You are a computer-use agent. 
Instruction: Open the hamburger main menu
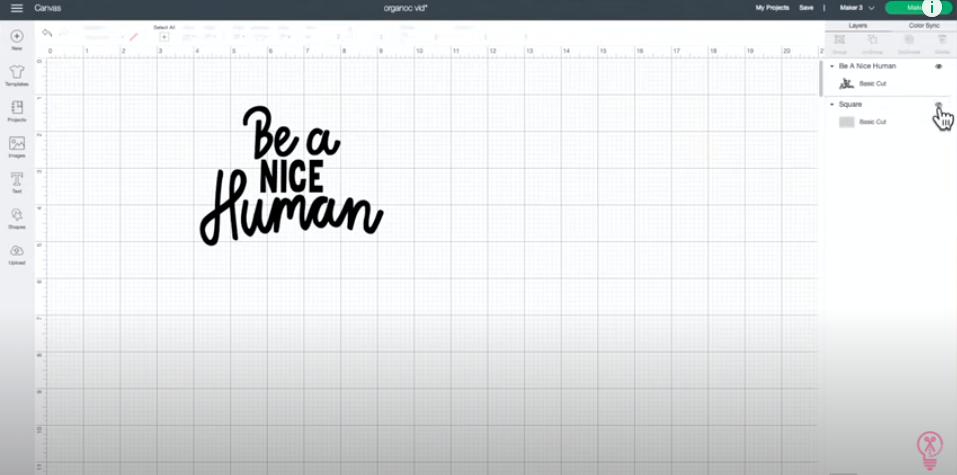click(16, 8)
